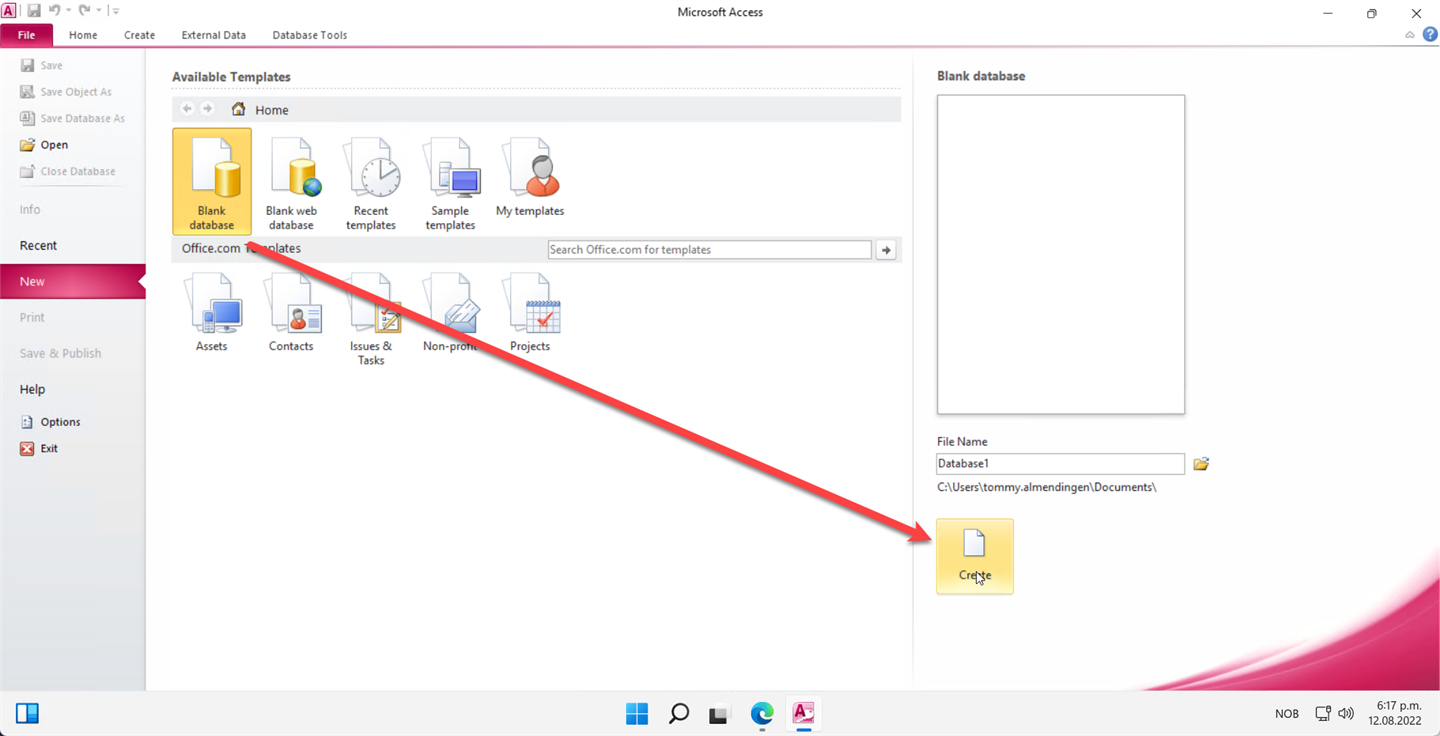This screenshot has width=1440, height=736.
Task: Switch to the Create ribbon tab
Action: click(x=139, y=35)
